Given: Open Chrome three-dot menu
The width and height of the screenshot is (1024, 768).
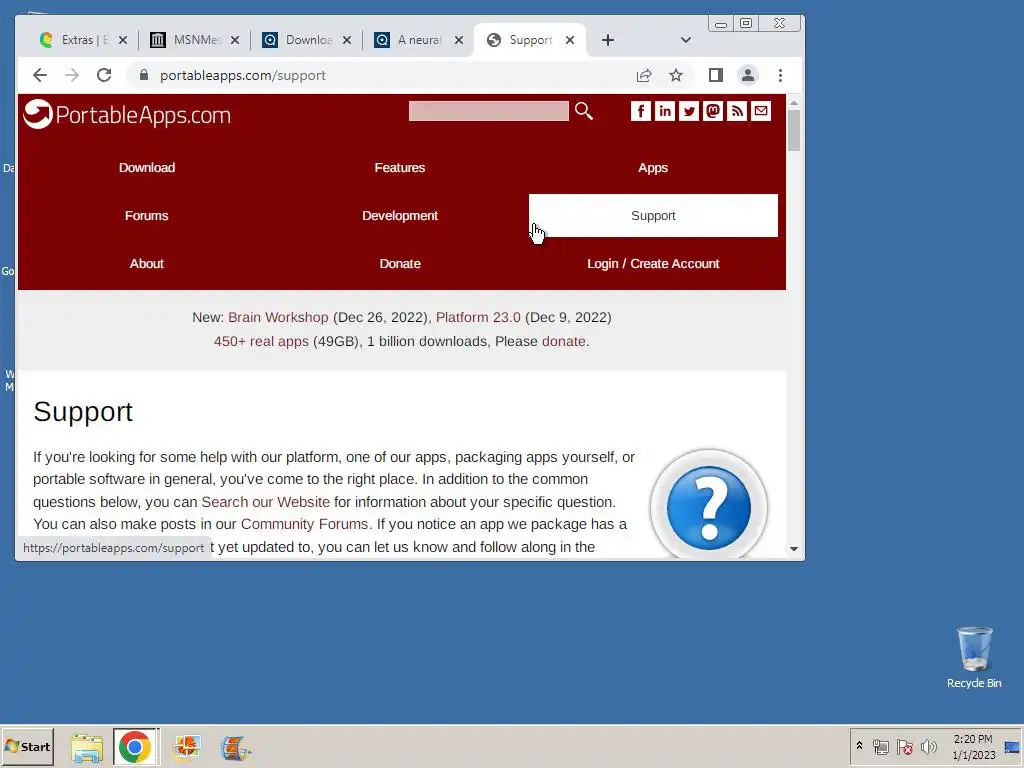Looking at the screenshot, I should click(x=780, y=75).
